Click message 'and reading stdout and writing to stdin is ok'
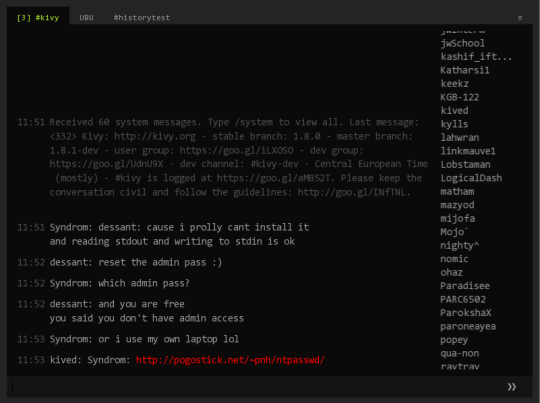 coord(172,241)
